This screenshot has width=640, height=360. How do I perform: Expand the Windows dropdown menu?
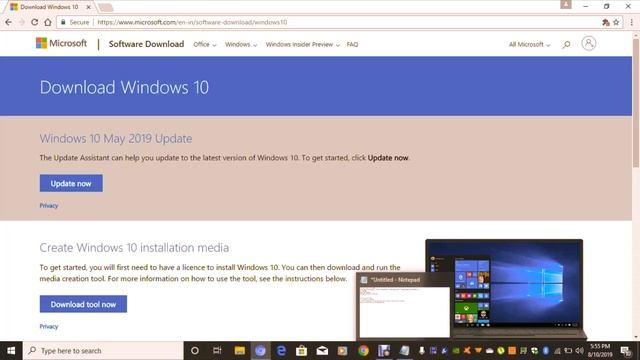241,44
